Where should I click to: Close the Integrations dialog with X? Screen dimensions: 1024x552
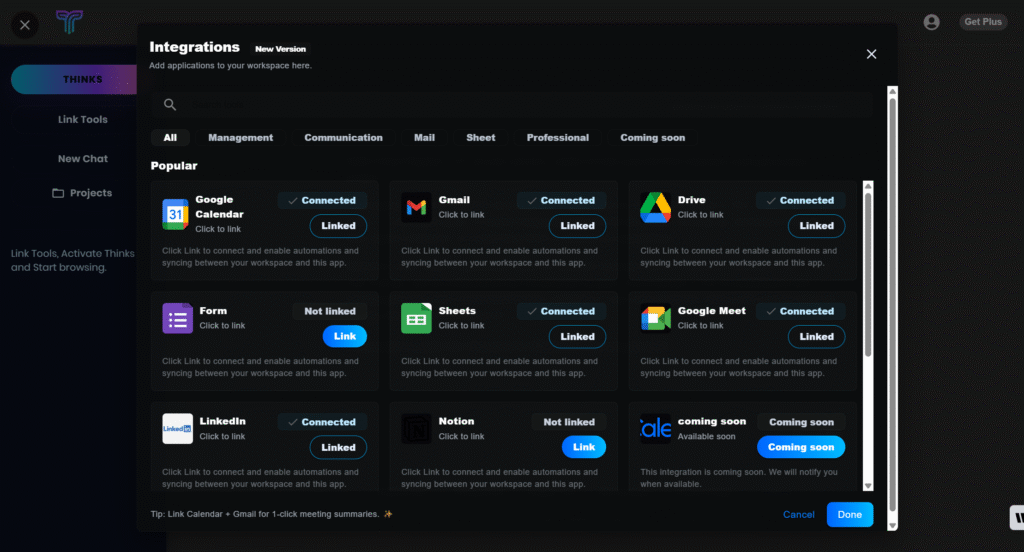(871, 54)
